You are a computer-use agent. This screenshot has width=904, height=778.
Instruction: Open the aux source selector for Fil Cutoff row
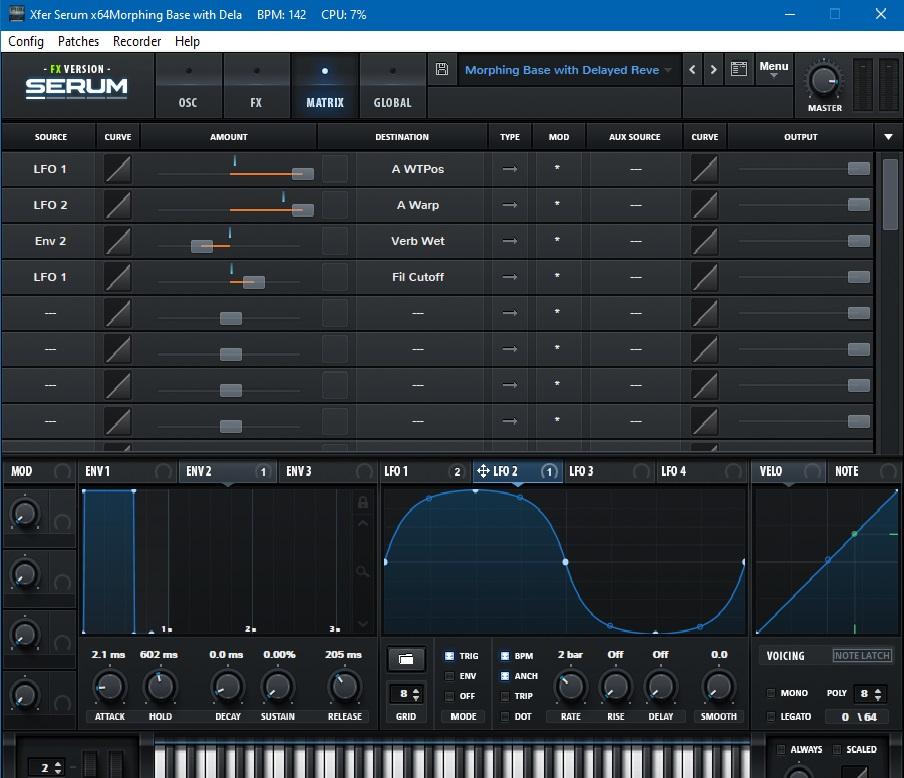635,277
